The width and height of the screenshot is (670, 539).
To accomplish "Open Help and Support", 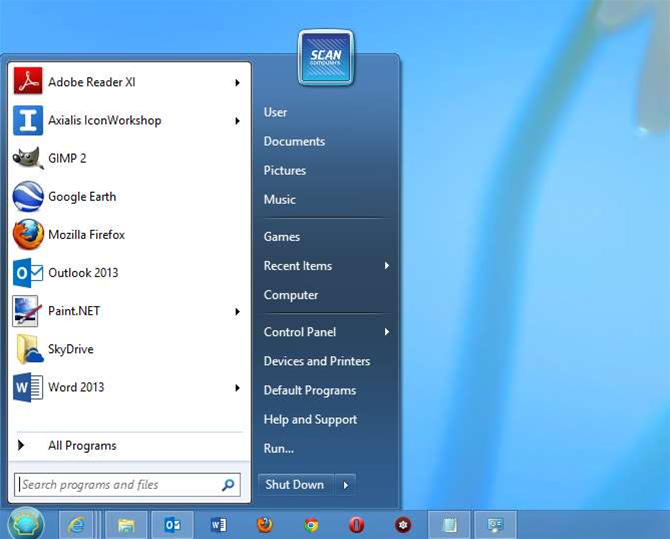I will point(310,420).
